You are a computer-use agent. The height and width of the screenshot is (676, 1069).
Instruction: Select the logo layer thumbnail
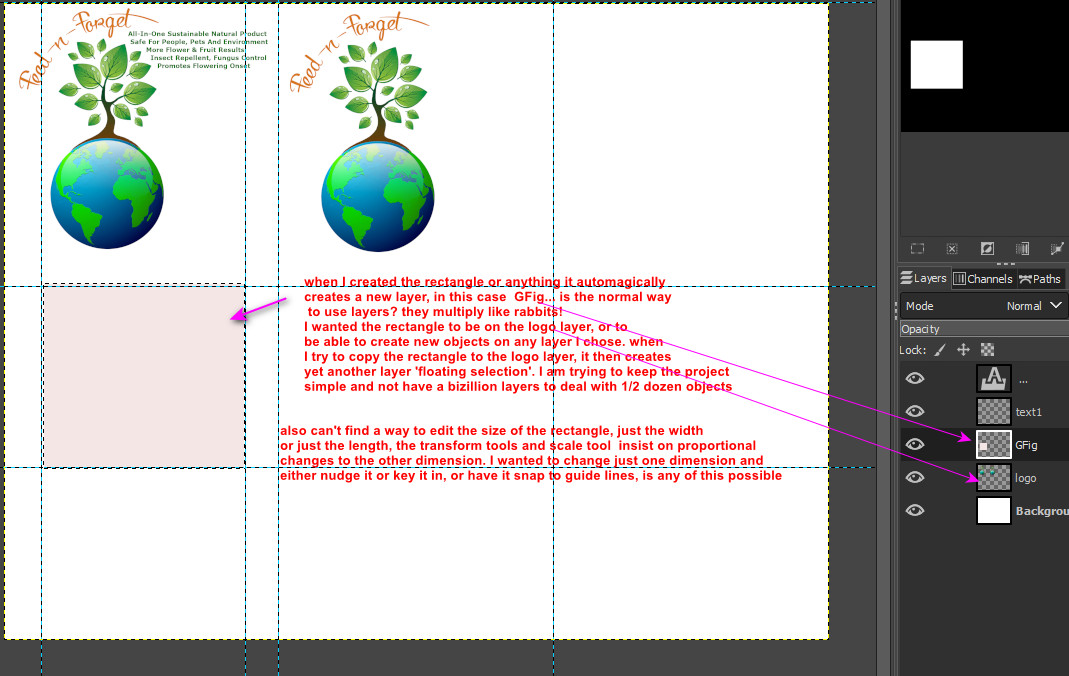pyautogui.click(x=993, y=478)
